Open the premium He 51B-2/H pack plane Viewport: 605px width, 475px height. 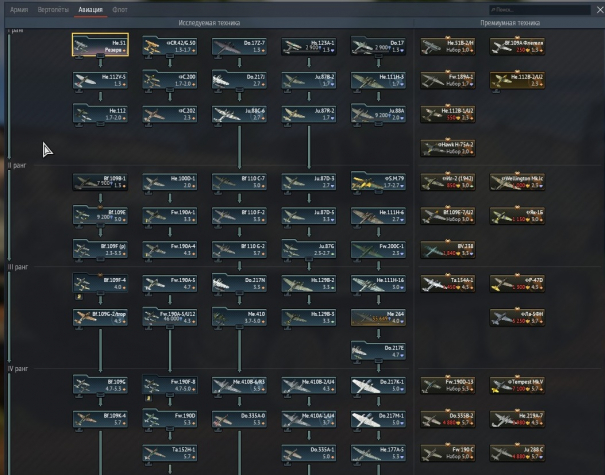click(x=448, y=46)
